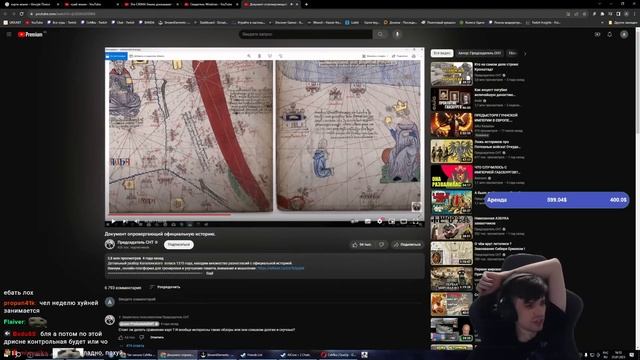Open the account avatar menu
Viewport: 640px width, 360px height.
click(624, 35)
